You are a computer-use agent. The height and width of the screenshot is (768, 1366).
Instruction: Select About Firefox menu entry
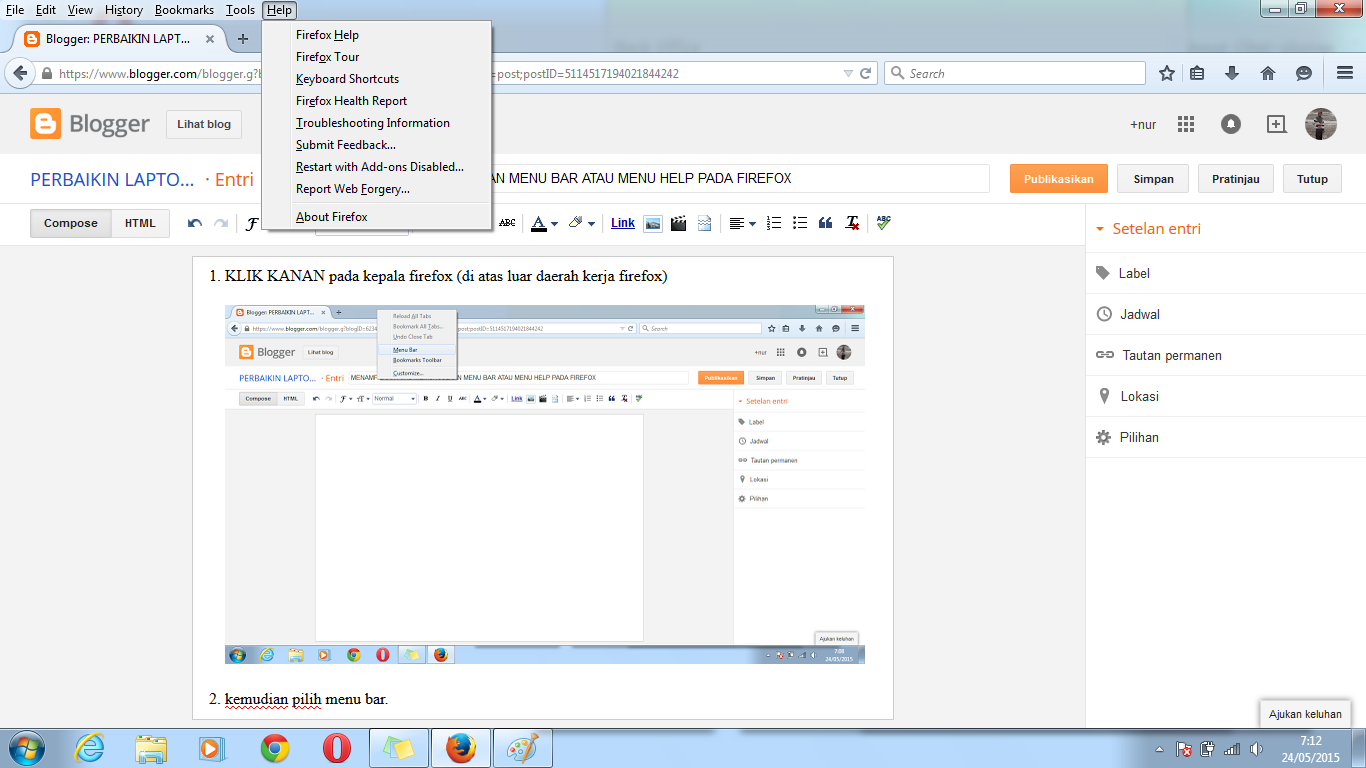377,217
